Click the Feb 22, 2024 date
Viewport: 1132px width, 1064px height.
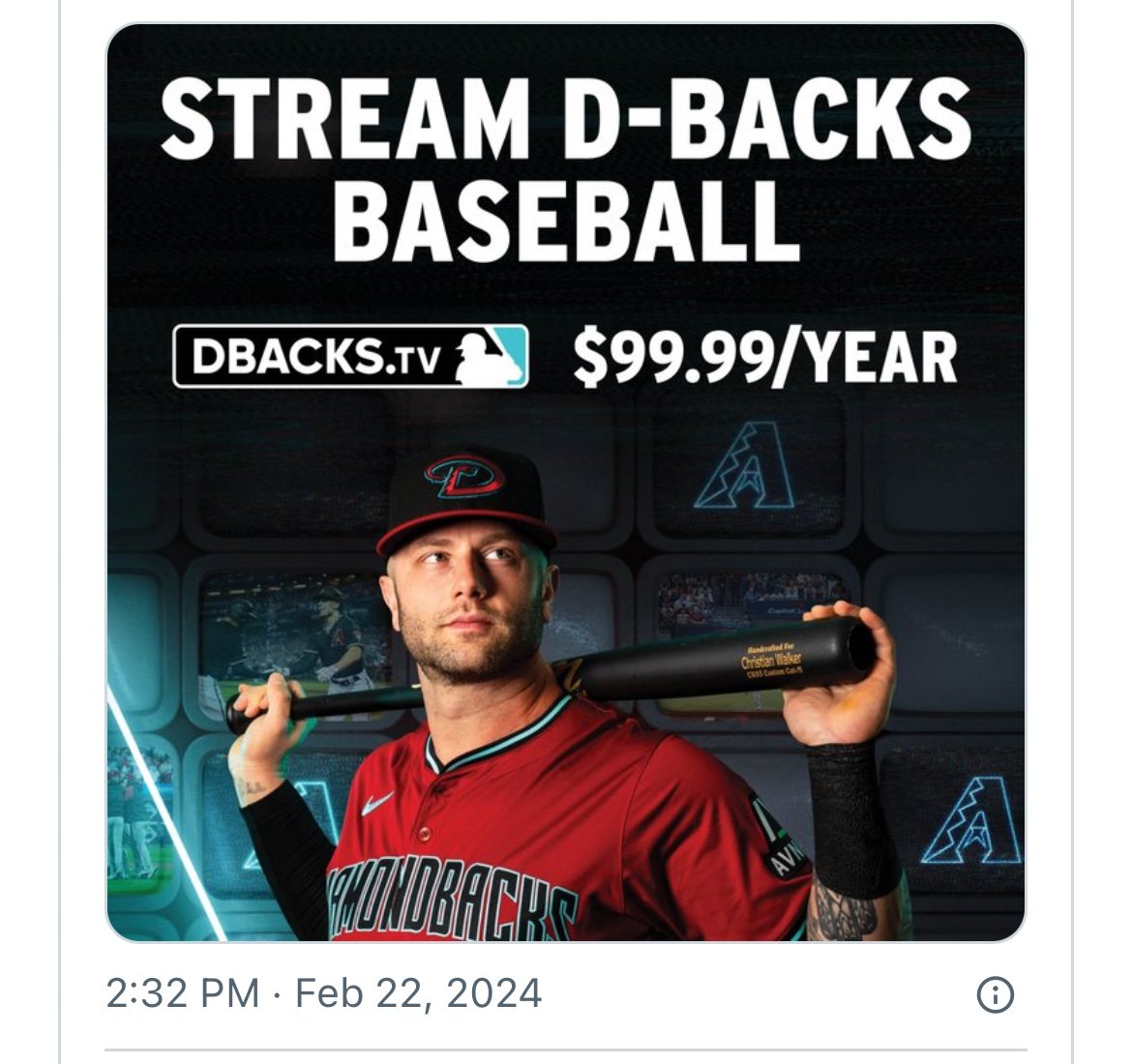pyautogui.click(x=418, y=994)
